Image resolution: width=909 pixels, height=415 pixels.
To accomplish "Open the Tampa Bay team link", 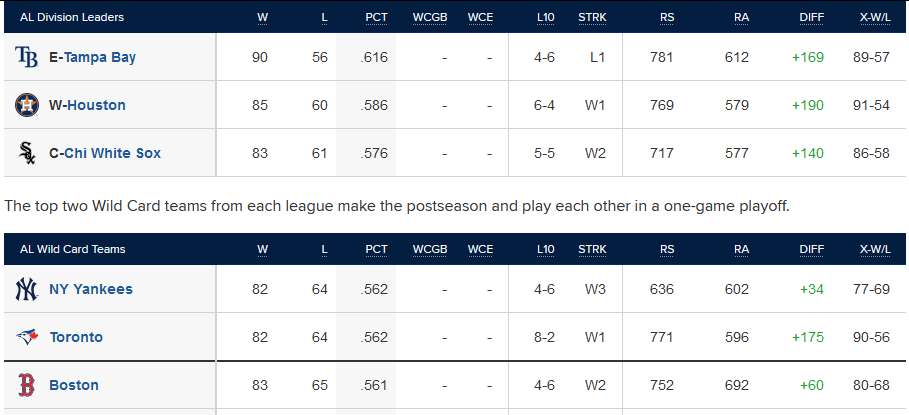I will (x=100, y=57).
